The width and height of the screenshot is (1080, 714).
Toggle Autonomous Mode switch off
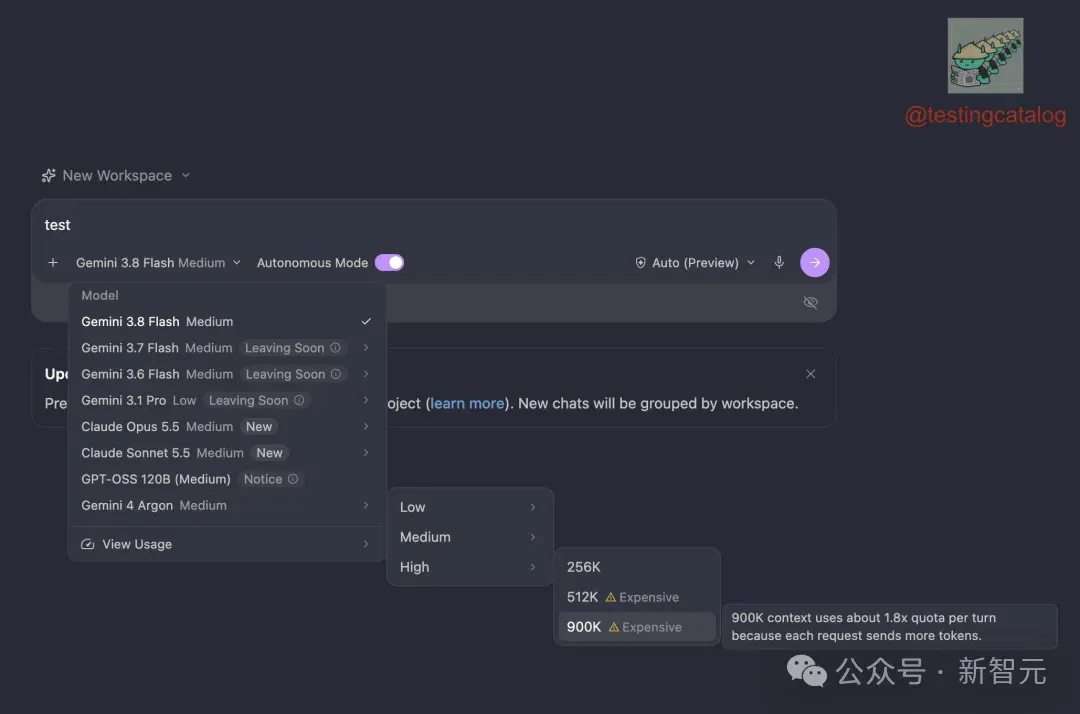(389, 262)
